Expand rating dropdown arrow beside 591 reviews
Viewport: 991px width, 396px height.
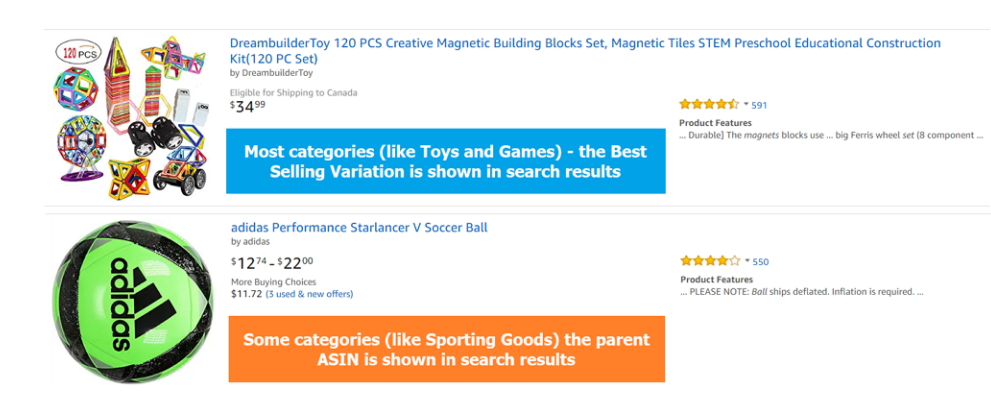746,104
